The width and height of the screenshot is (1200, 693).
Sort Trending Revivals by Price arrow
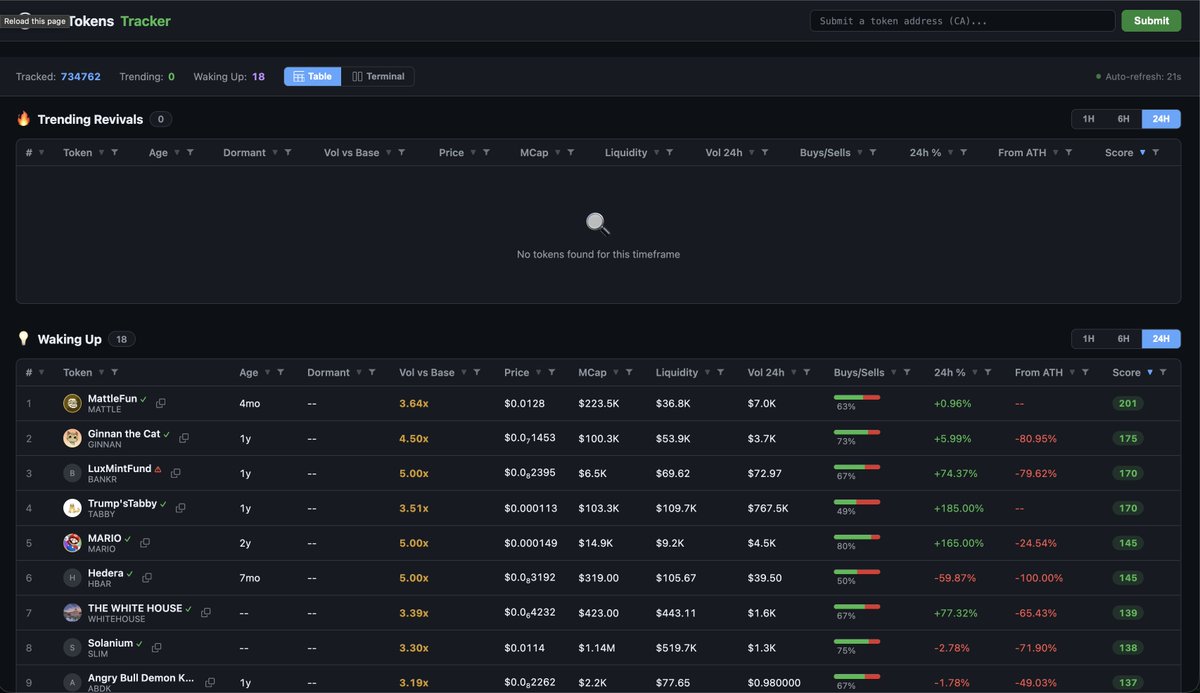[x=473, y=153]
